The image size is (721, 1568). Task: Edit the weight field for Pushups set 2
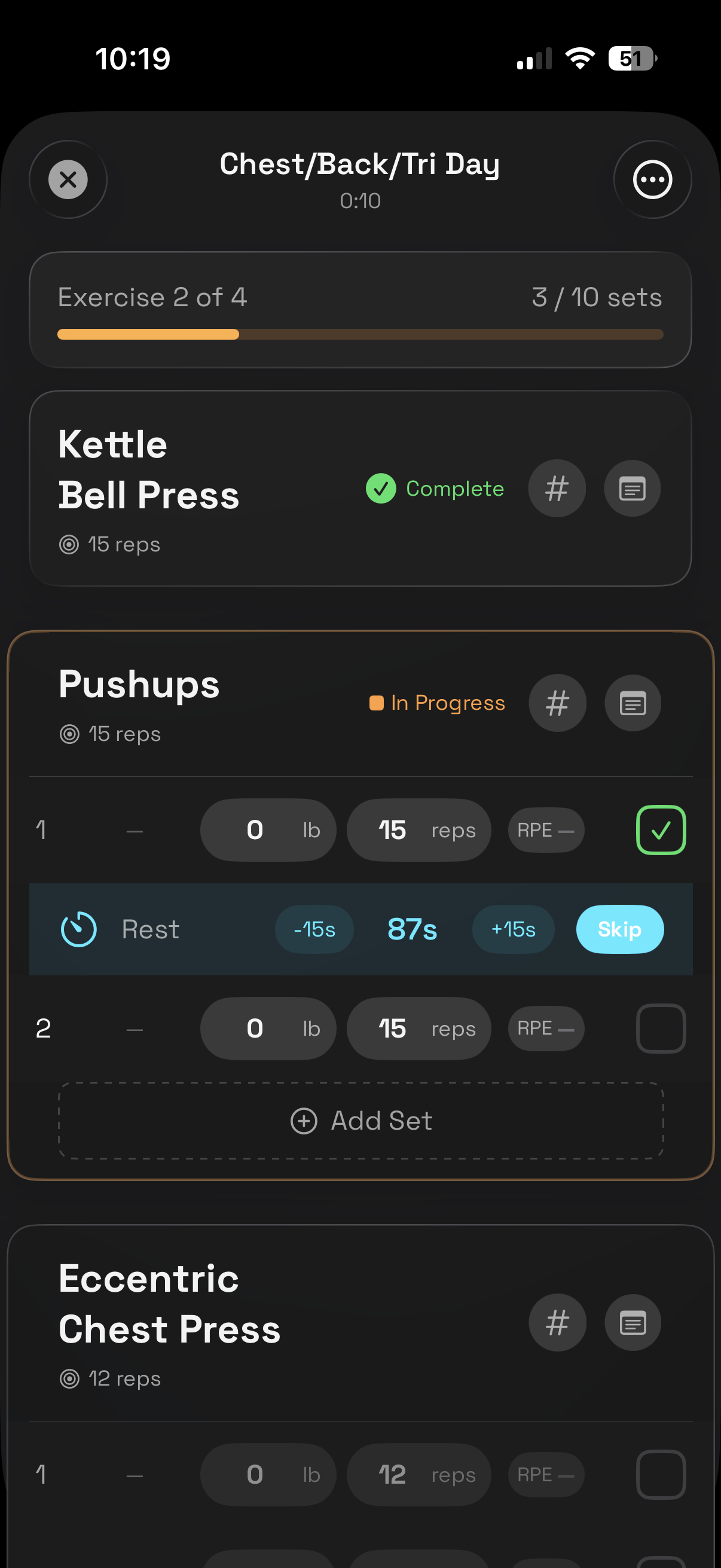pyautogui.click(x=268, y=1028)
